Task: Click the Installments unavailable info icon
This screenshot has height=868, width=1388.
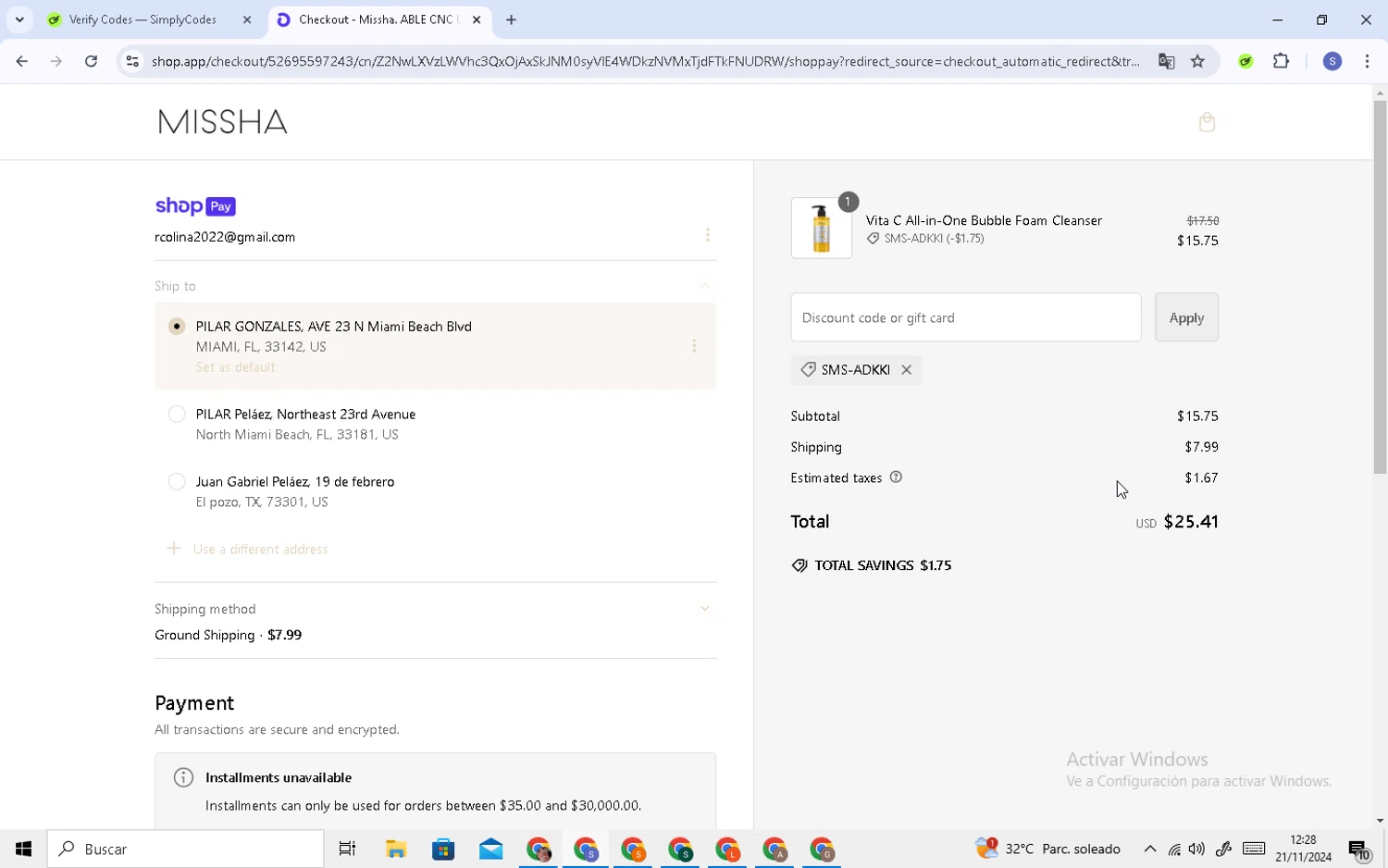Action: click(184, 777)
